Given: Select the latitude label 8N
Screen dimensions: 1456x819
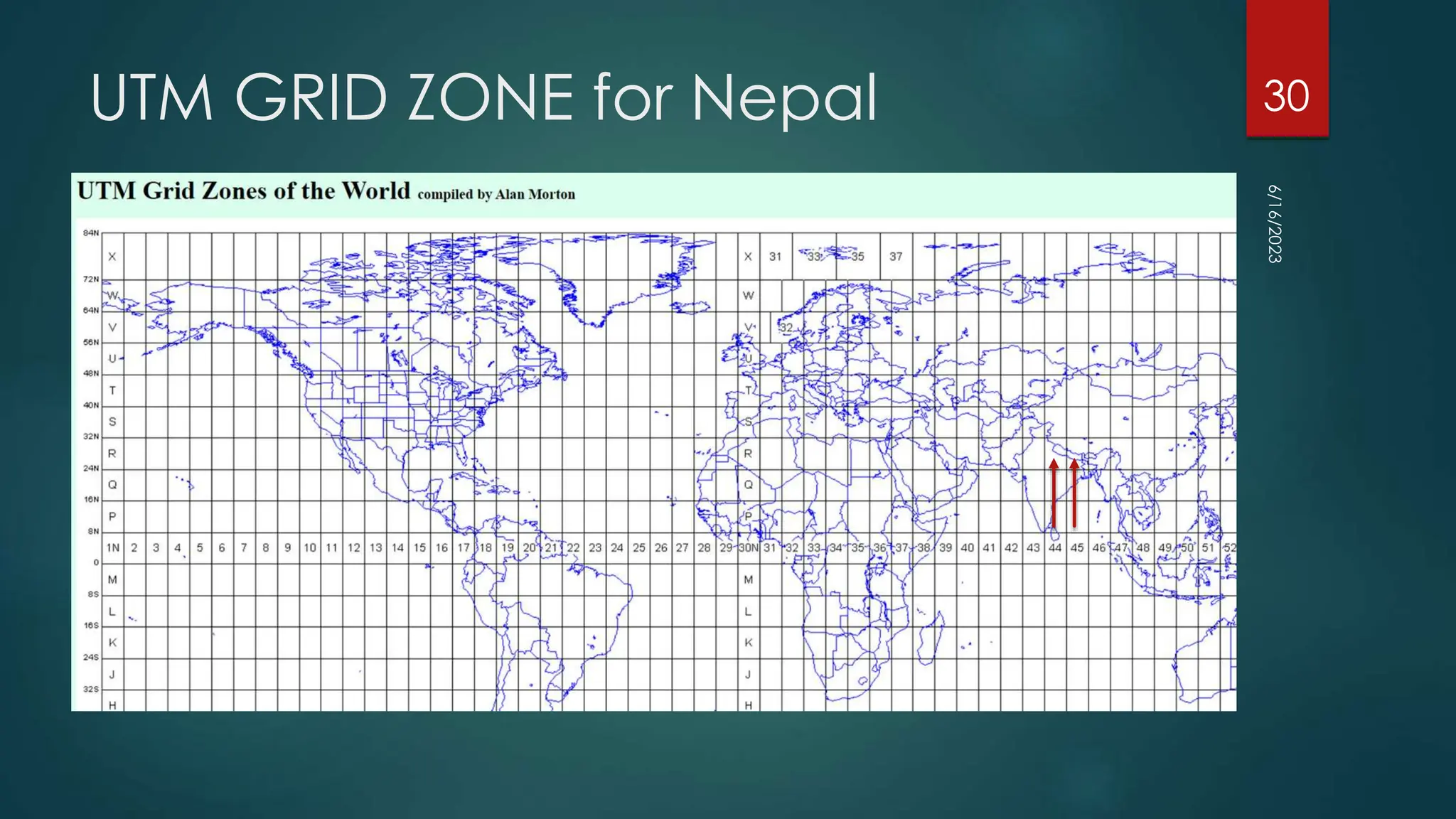Looking at the screenshot, I should pos(93,532).
